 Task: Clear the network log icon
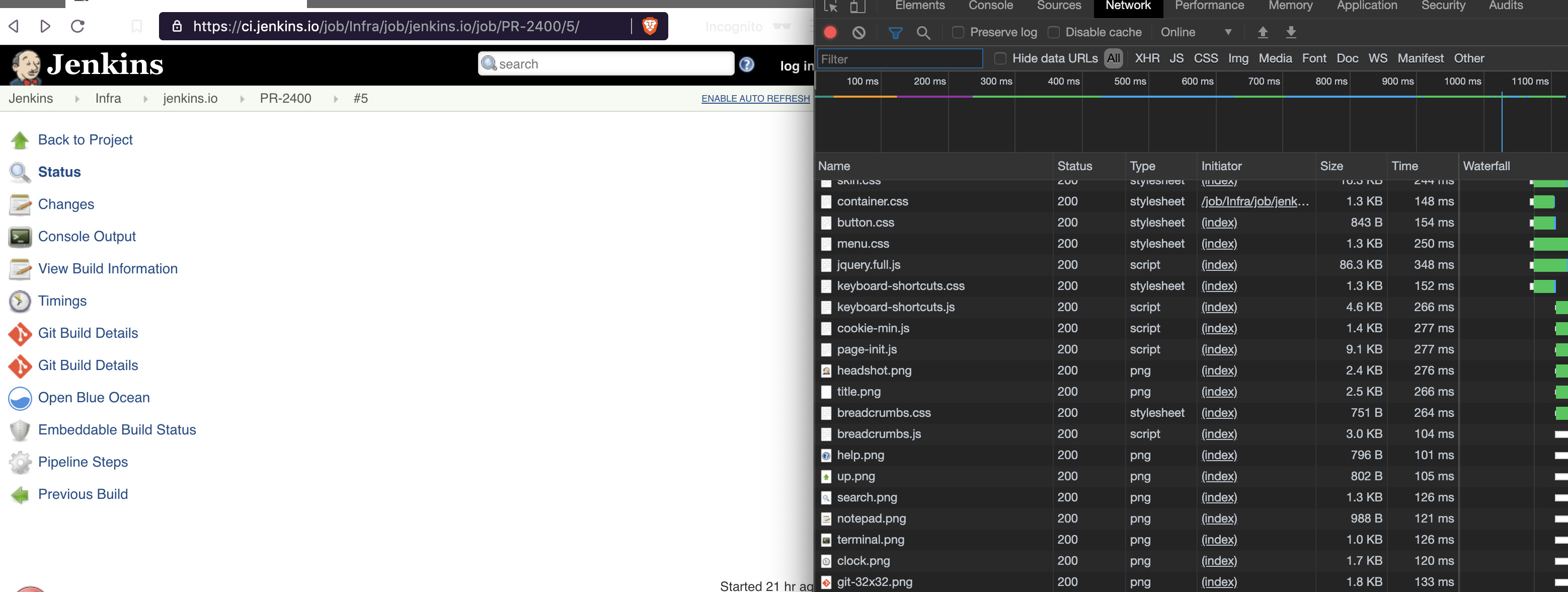pyautogui.click(x=858, y=32)
